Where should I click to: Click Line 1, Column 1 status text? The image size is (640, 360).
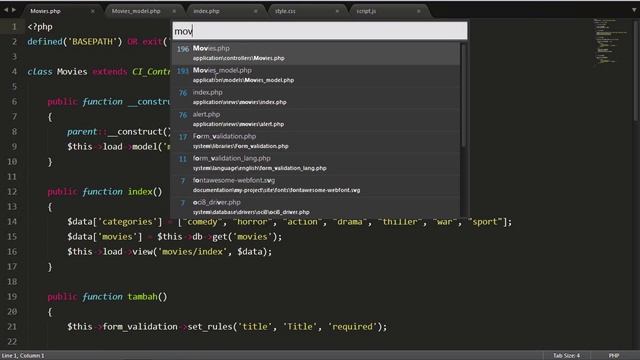(23, 356)
